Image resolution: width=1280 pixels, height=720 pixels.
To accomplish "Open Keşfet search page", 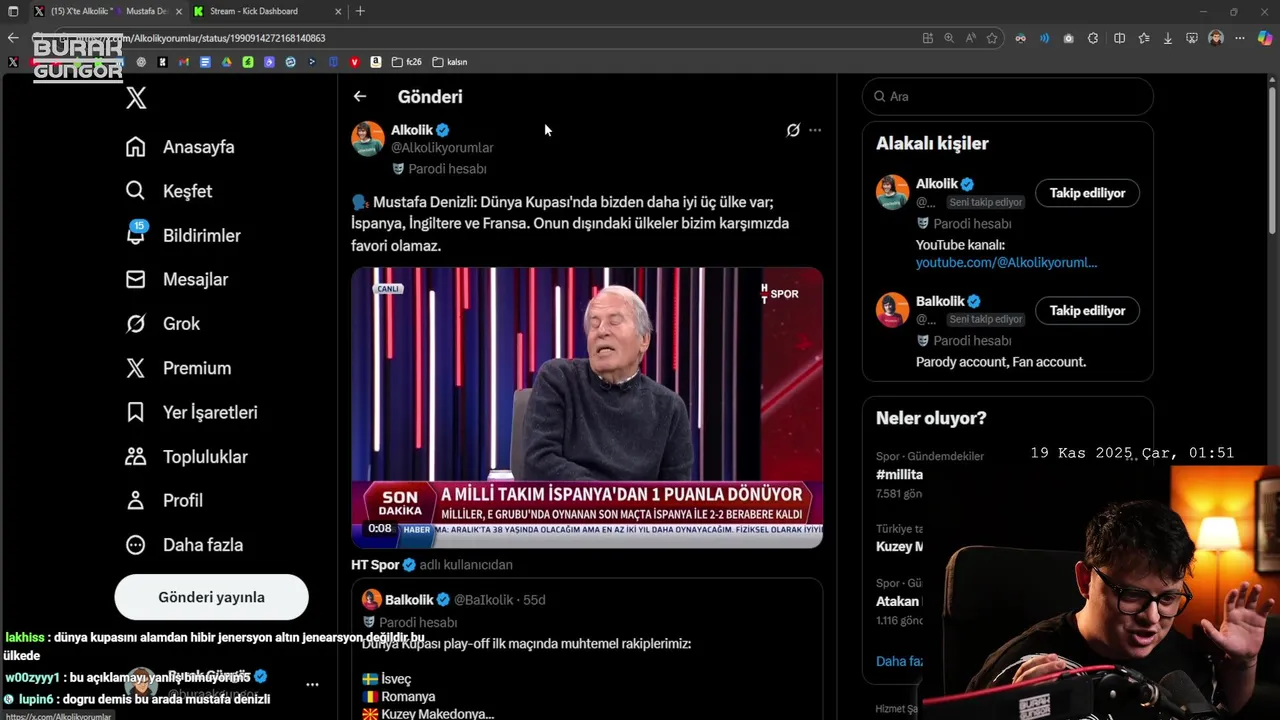I will point(168,191).
